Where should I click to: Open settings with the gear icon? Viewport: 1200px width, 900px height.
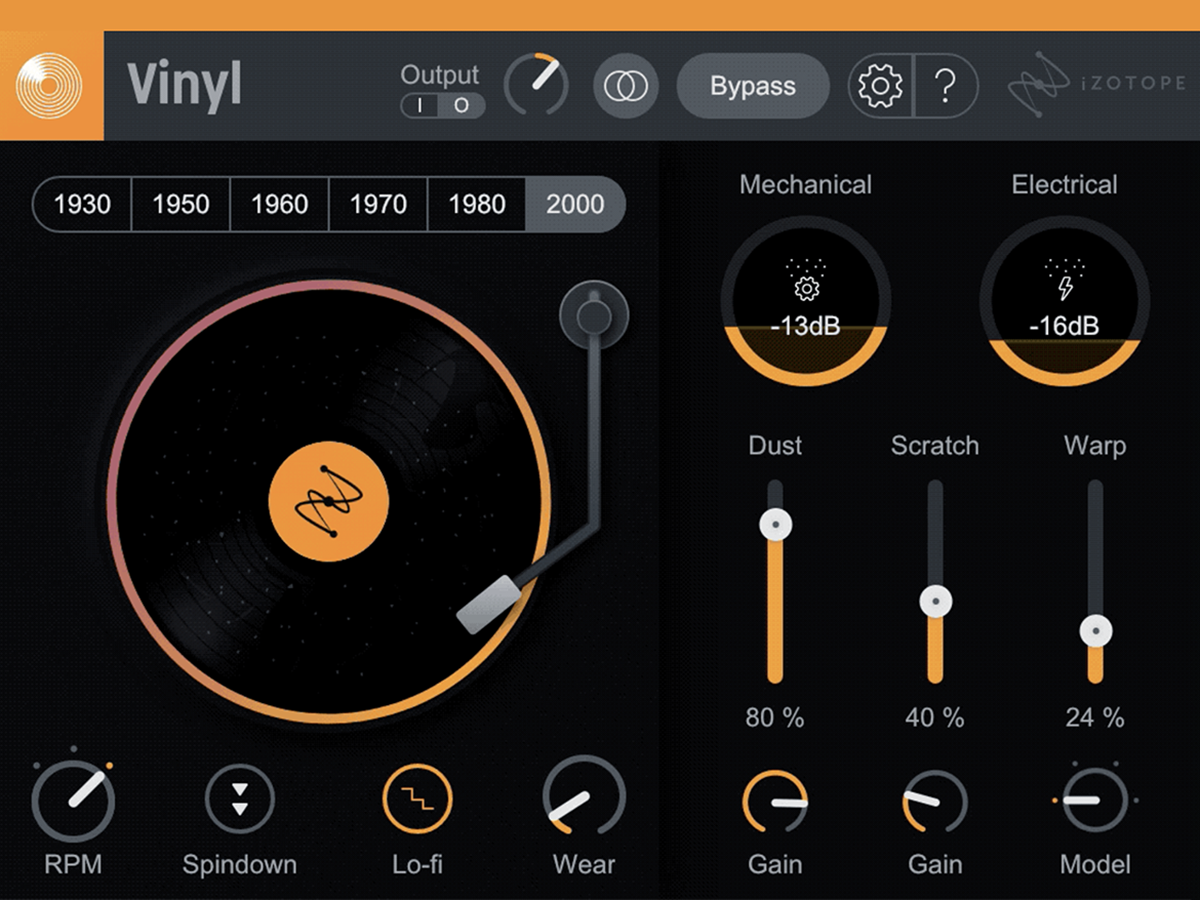click(x=881, y=86)
